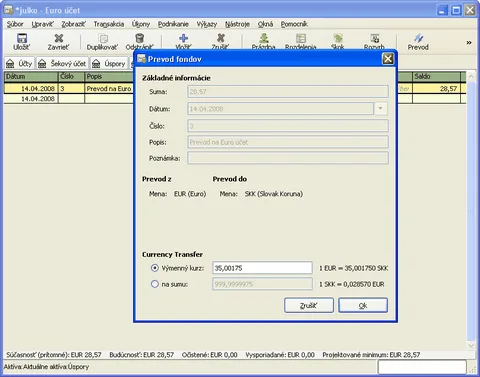Click the 'Projektované minimum: EUR 28,57' status
Screen dimensions: 480x377
371,355
